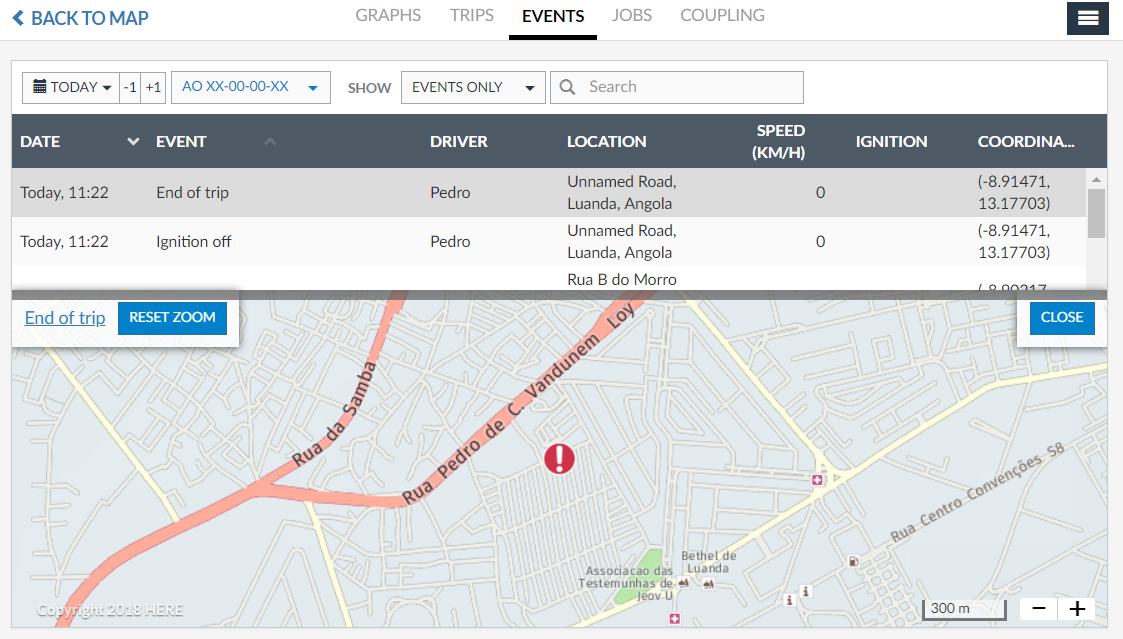The image size is (1123, 639).
Task: Open the TRIPS tab
Action: (x=472, y=16)
